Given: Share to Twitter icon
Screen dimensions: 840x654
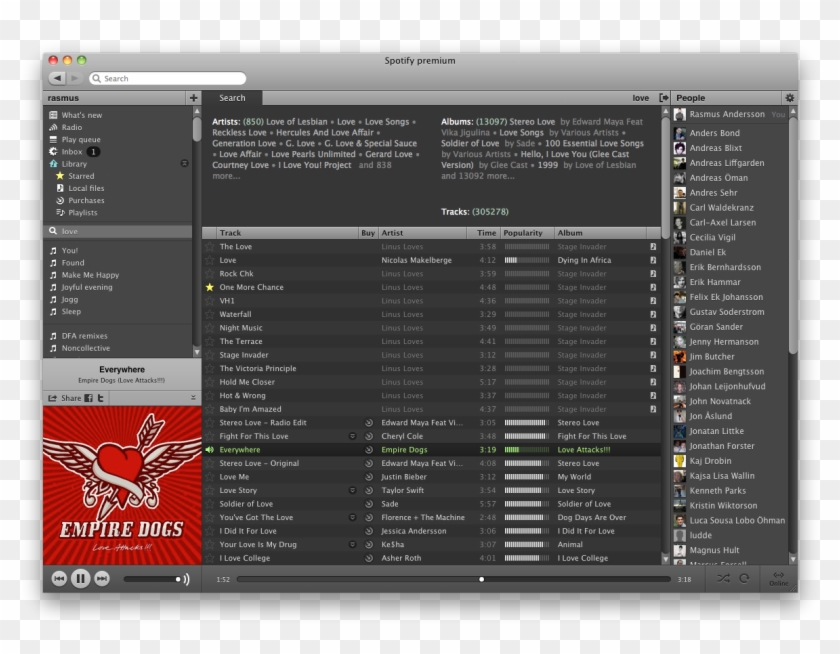Looking at the screenshot, I should [100, 398].
